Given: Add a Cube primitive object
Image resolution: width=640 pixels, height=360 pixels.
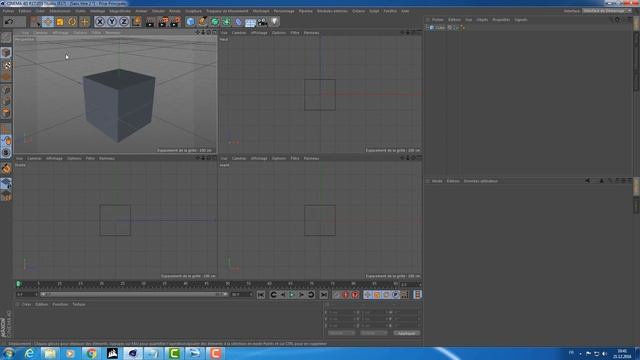Looking at the screenshot, I should tap(190, 22).
